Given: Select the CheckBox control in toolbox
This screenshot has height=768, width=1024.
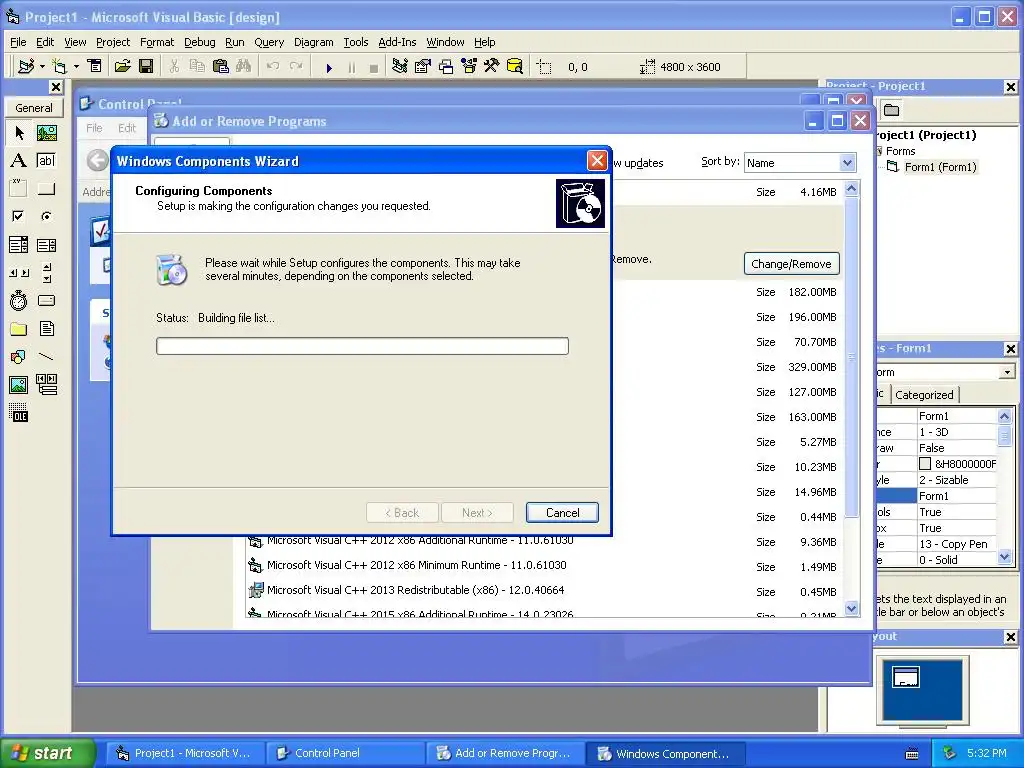Looking at the screenshot, I should (x=19, y=216).
